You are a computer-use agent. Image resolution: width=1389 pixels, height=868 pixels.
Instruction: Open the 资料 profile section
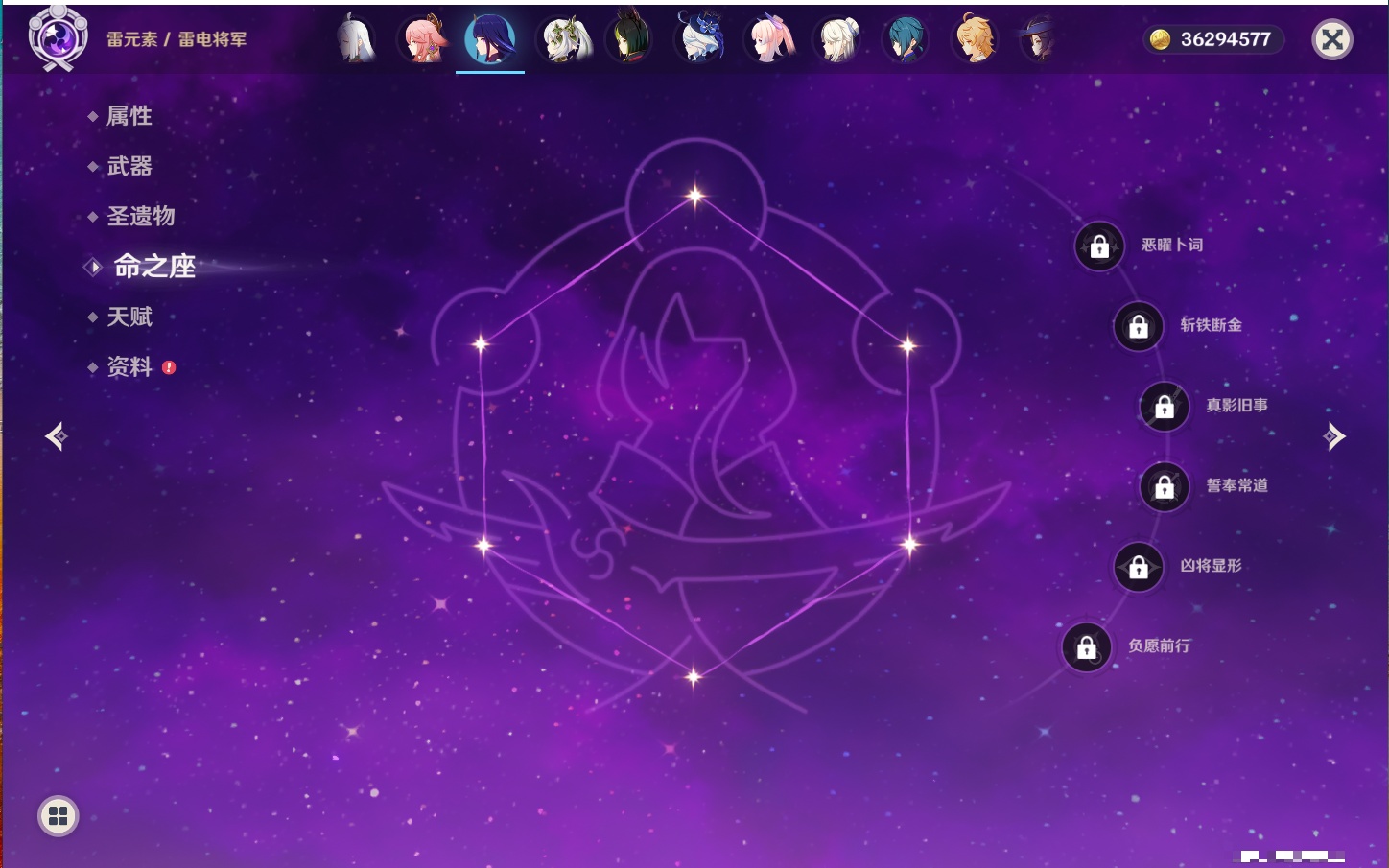coord(129,366)
